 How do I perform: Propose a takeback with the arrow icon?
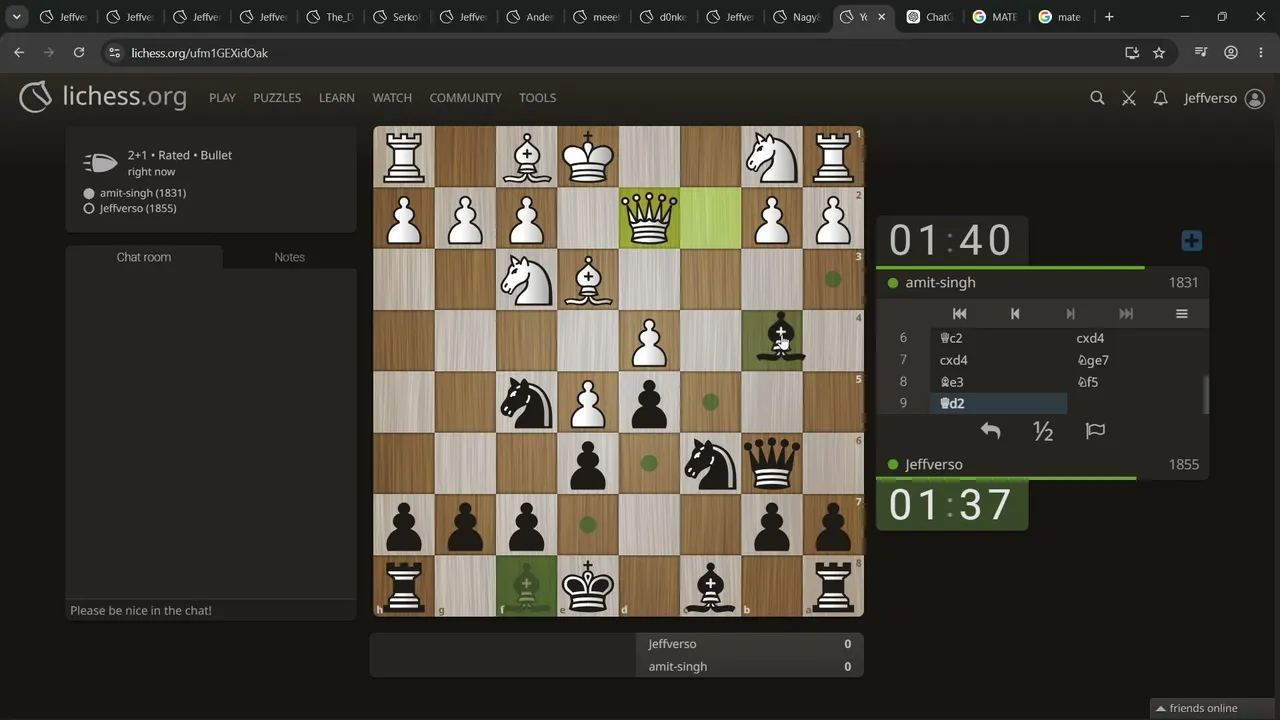coord(990,431)
